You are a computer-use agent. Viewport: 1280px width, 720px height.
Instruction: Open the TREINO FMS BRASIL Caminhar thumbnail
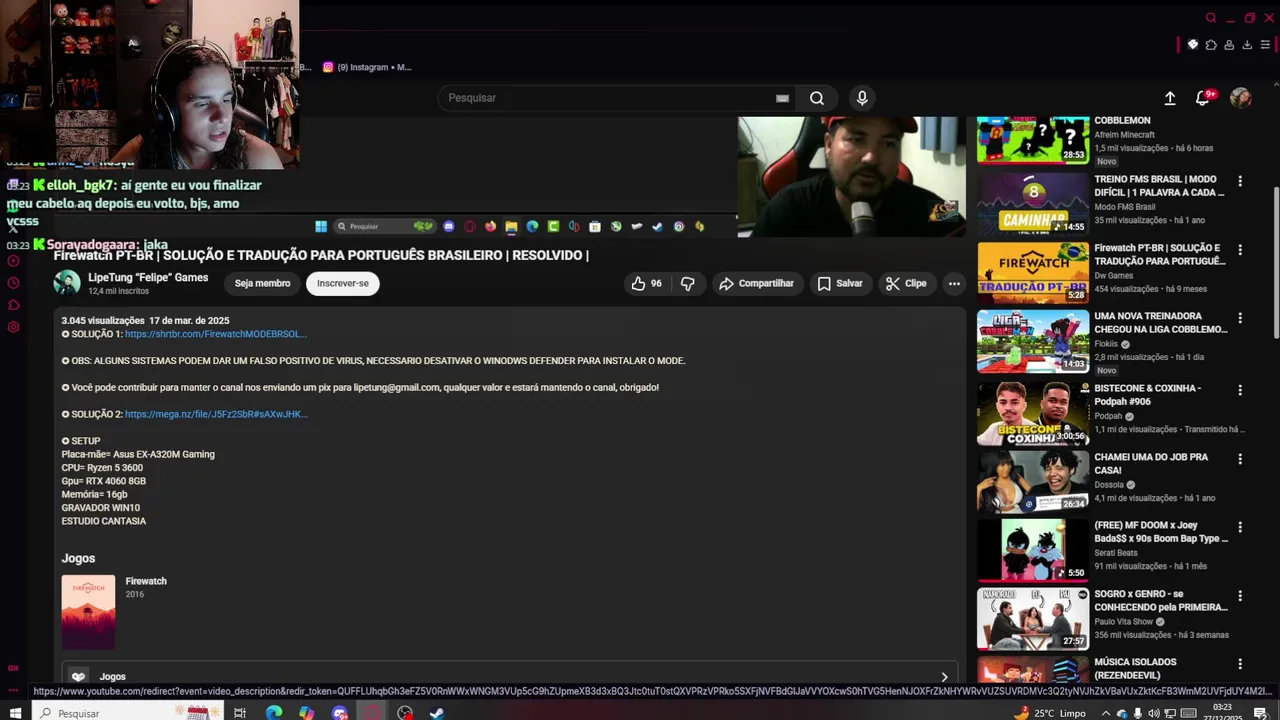click(x=1033, y=204)
